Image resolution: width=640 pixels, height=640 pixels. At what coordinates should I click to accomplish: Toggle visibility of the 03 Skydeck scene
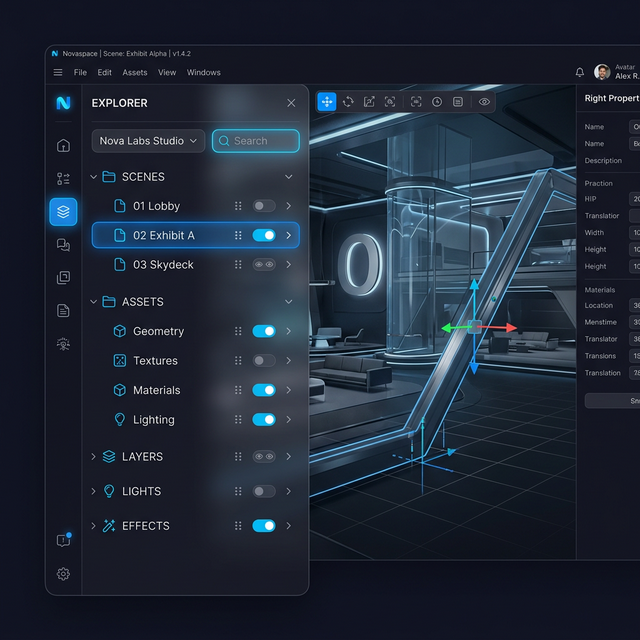click(x=264, y=265)
